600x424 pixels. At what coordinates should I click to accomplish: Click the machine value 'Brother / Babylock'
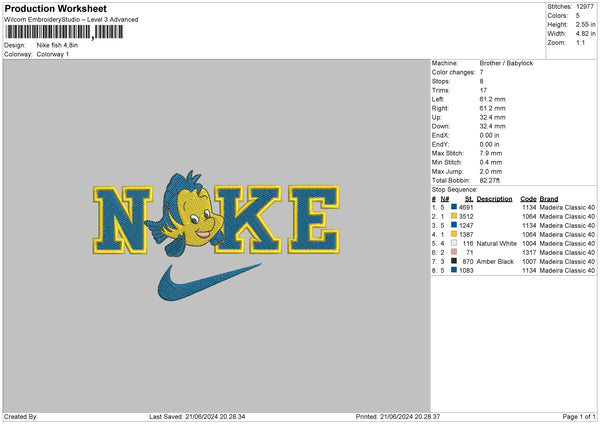tap(506, 63)
